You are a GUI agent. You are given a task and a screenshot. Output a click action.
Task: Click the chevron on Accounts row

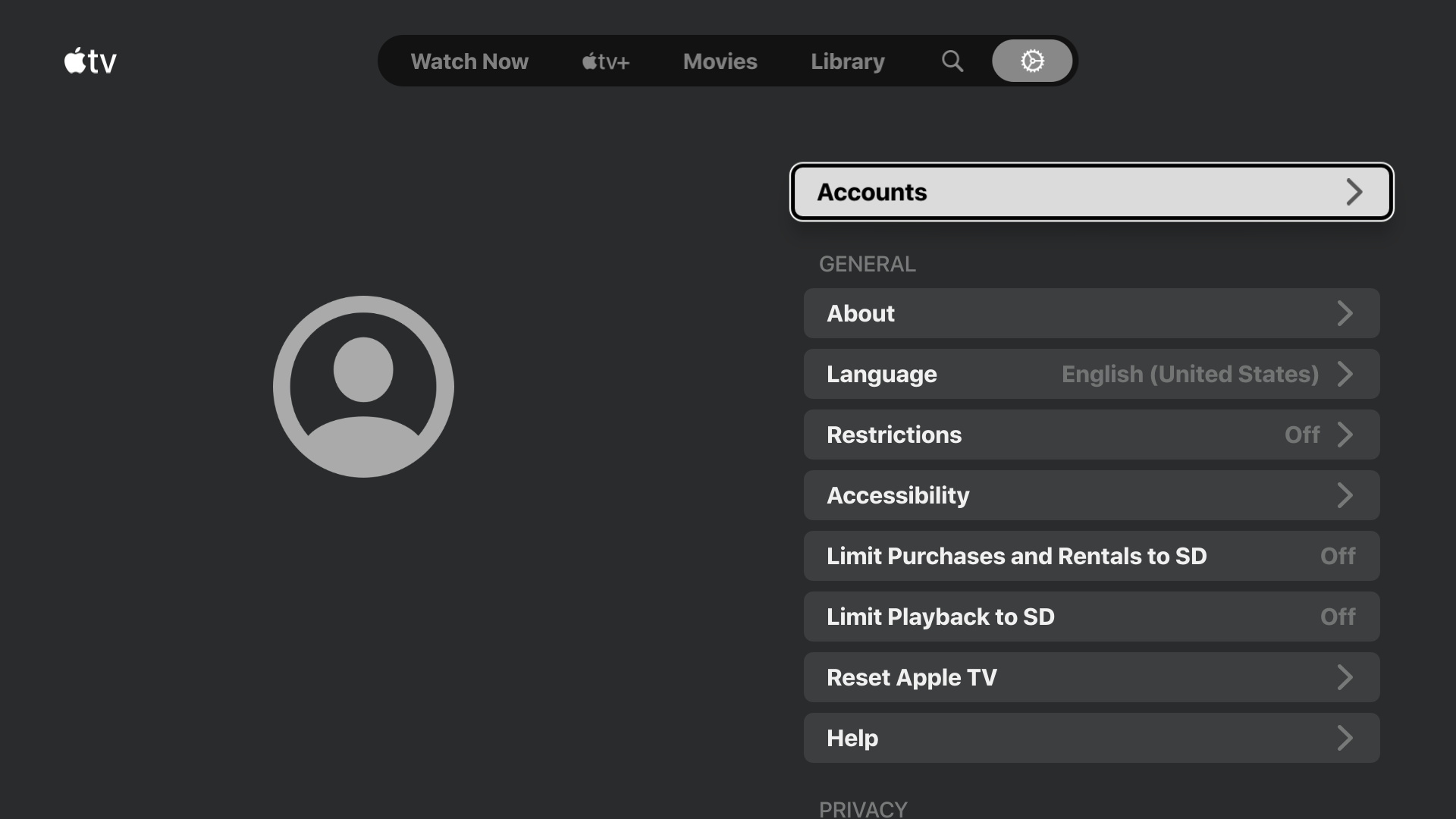1354,192
